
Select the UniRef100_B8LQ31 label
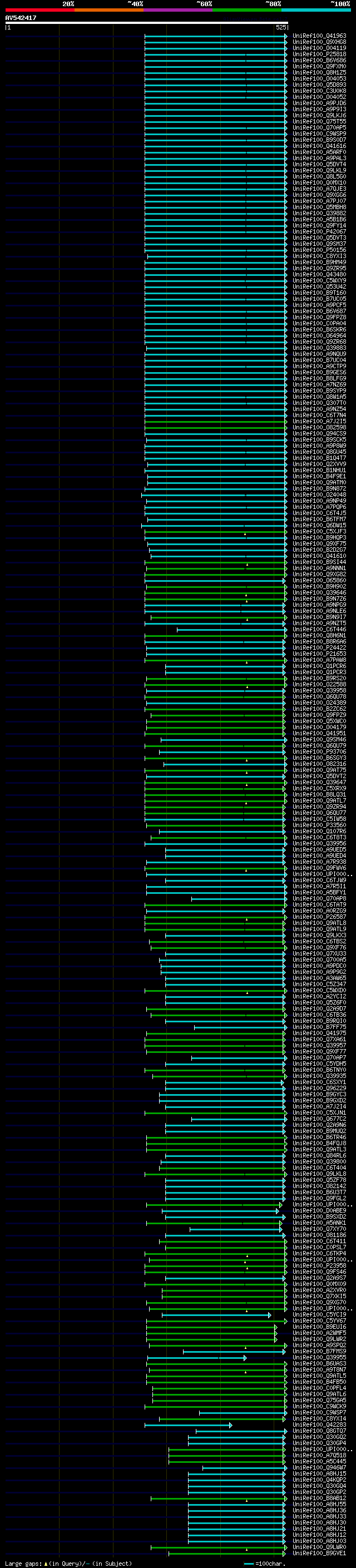[319, 795]
